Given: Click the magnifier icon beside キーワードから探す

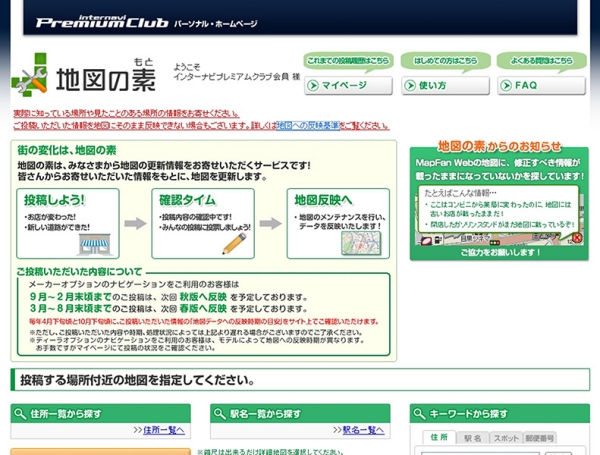Looking at the screenshot, I should 419,414.
